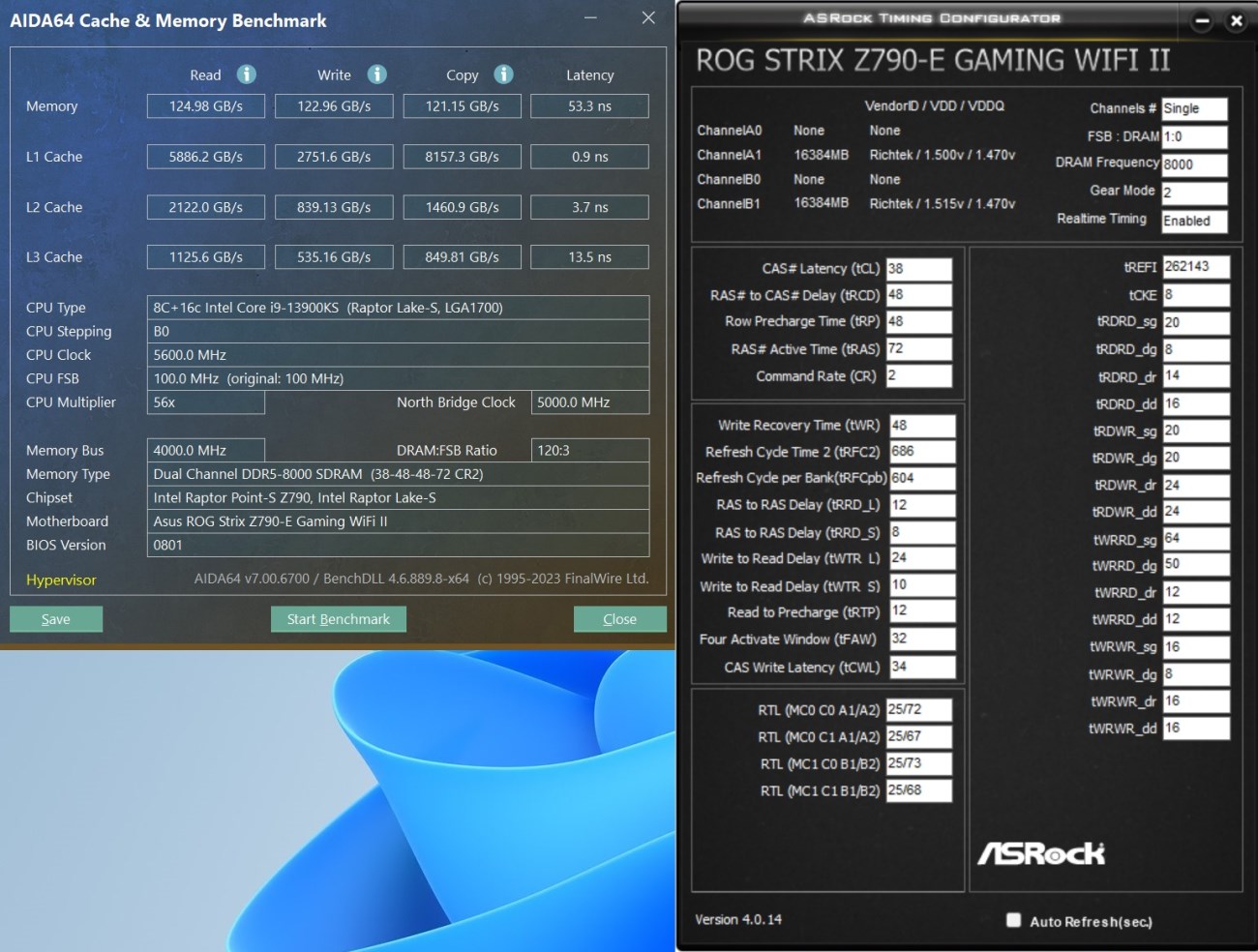This screenshot has height=952, width=1258.
Task: Click Start Benchmark button
Action: pyautogui.click(x=339, y=619)
